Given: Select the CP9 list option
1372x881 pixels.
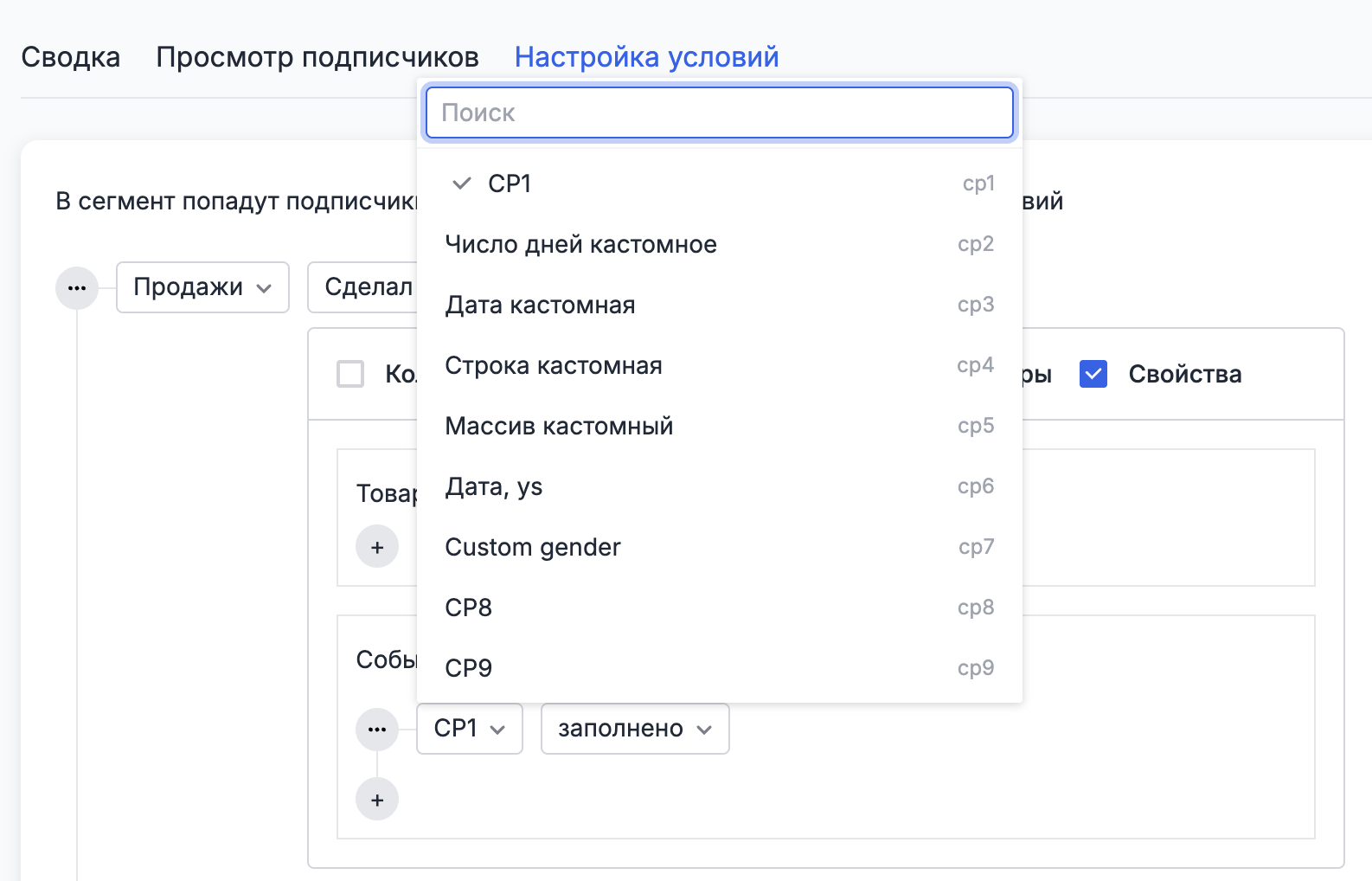Looking at the screenshot, I should pyautogui.click(x=719, y=668).
